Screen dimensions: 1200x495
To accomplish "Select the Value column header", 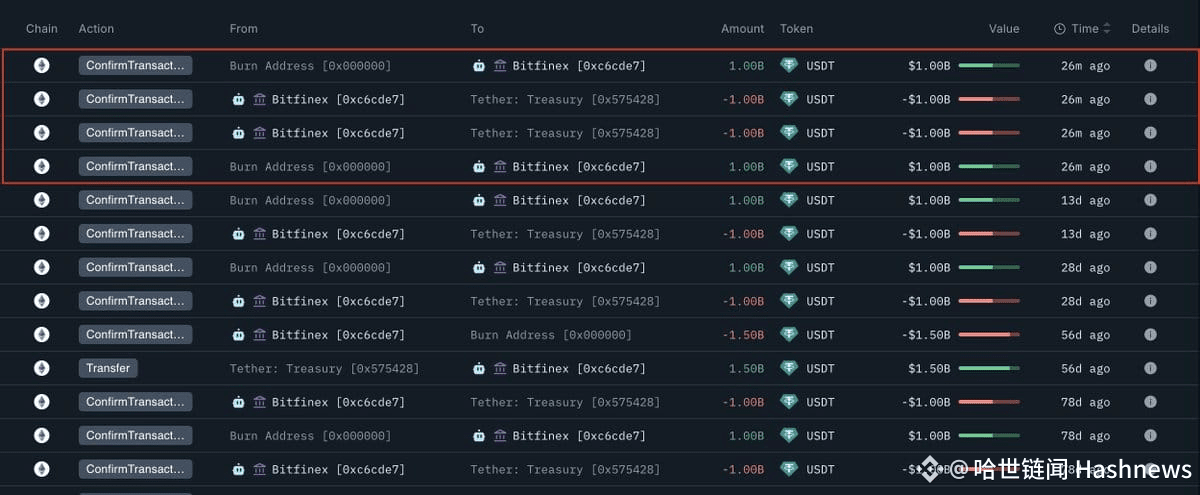I will pos(1004,29).
